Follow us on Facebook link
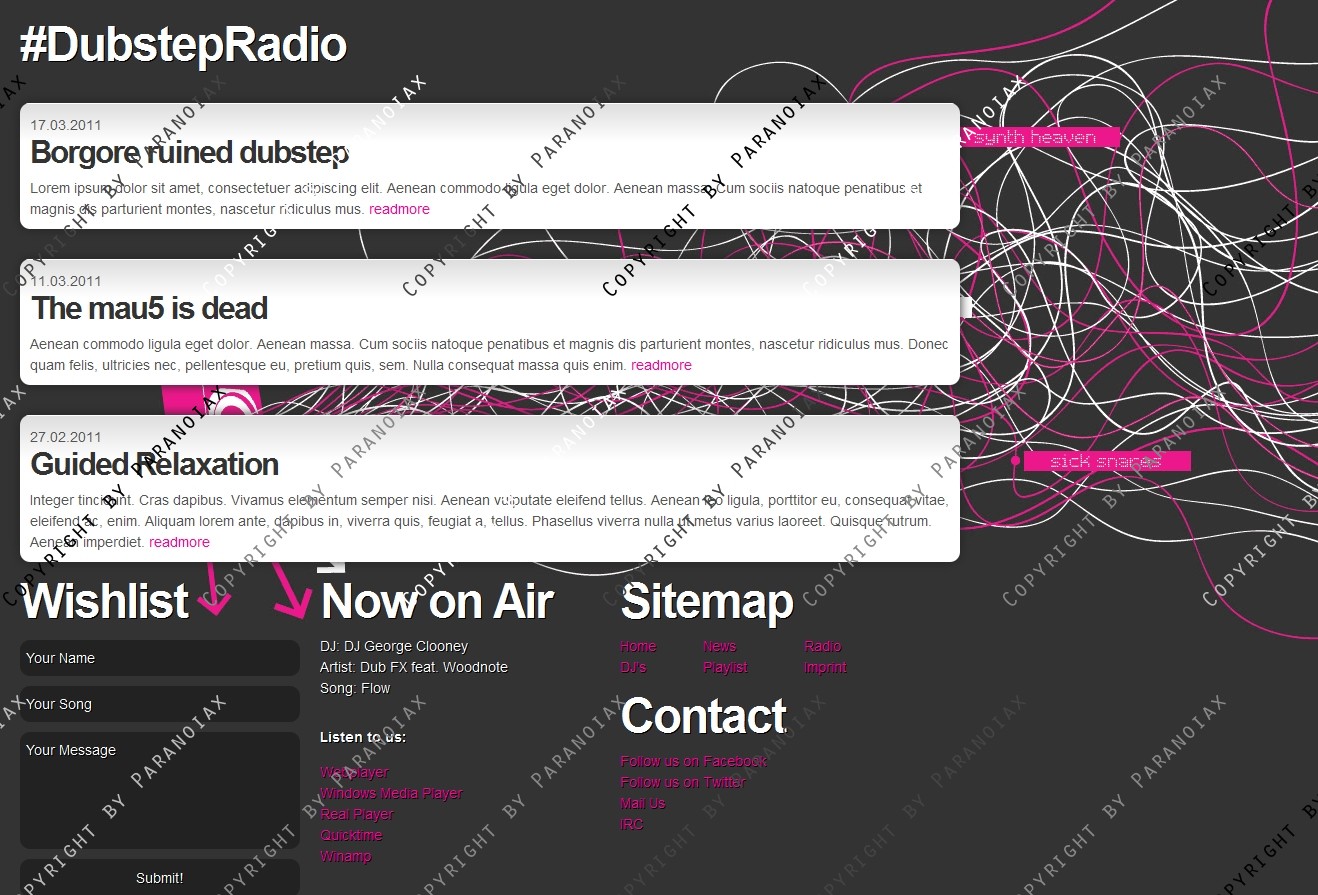Viewport: 1318px width, 895px height. click(x=693, y=762)
